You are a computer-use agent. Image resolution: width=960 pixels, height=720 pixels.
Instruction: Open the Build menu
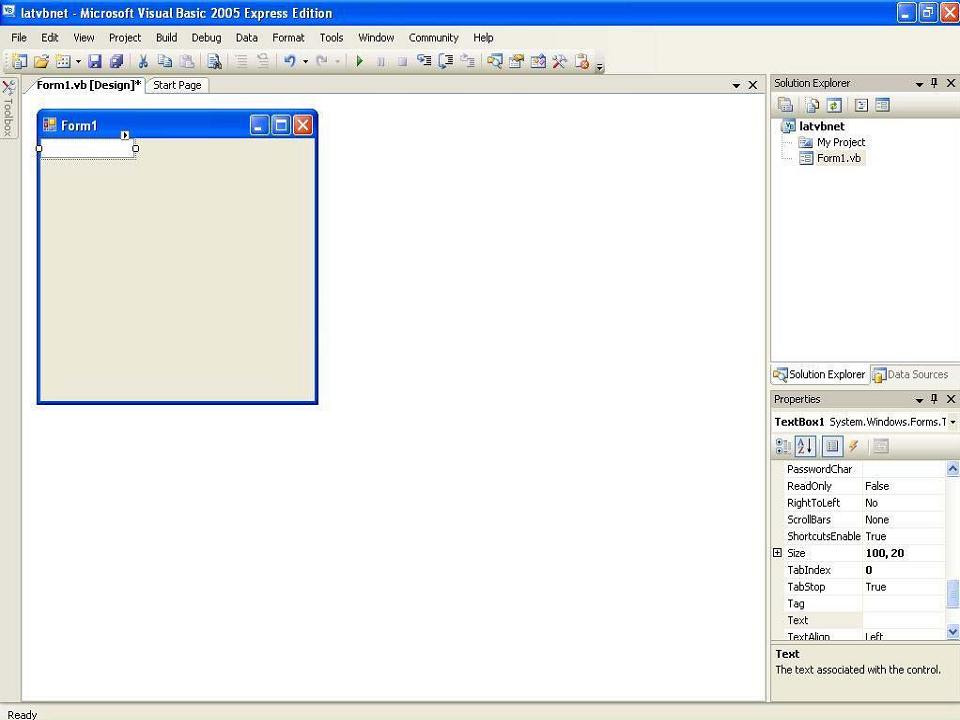pos(166,37)
